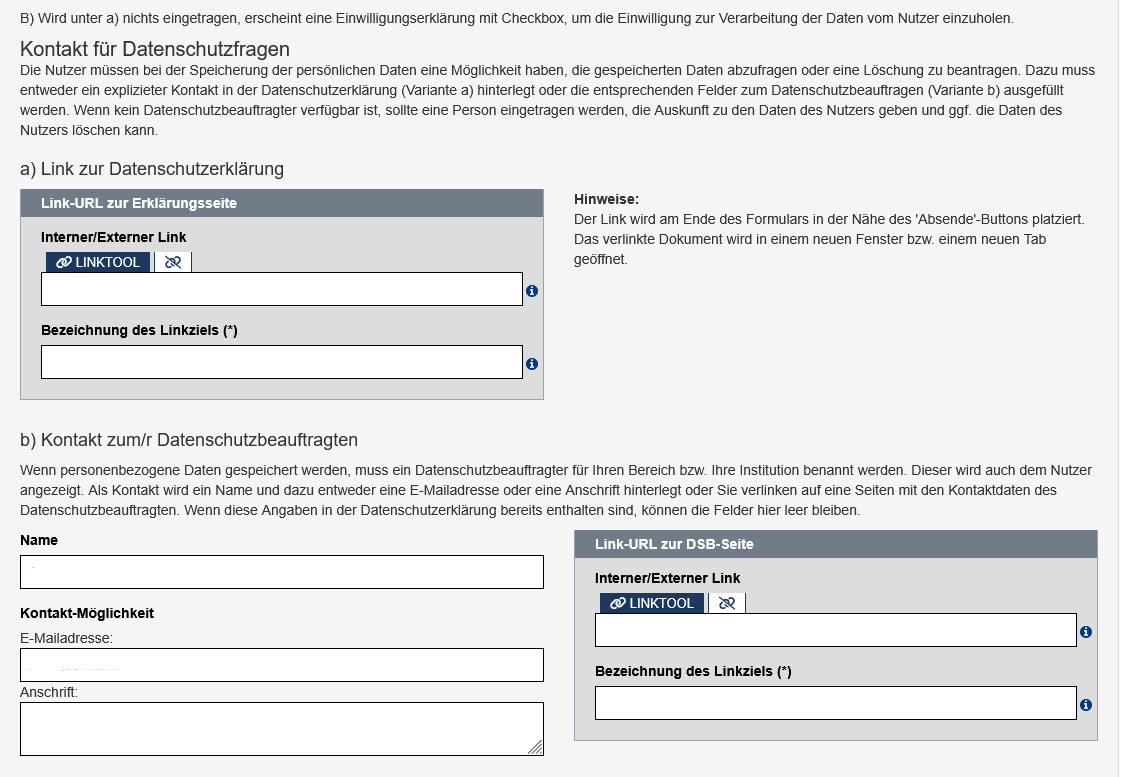Grab the resize handle of the Anschrift textarea

coord(537,746)
